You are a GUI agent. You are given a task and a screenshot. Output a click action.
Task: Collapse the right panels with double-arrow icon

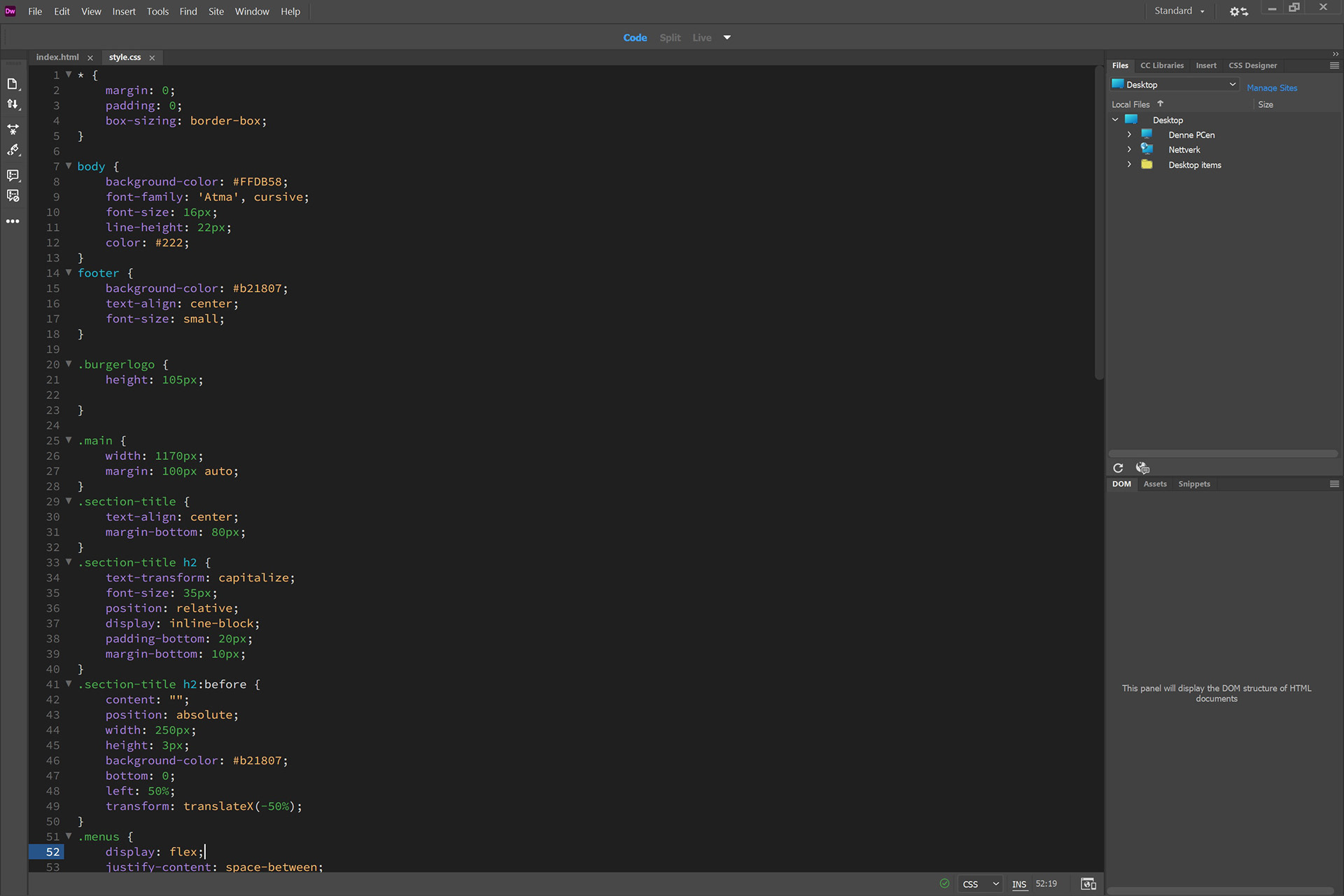(x=1336, y=54)
